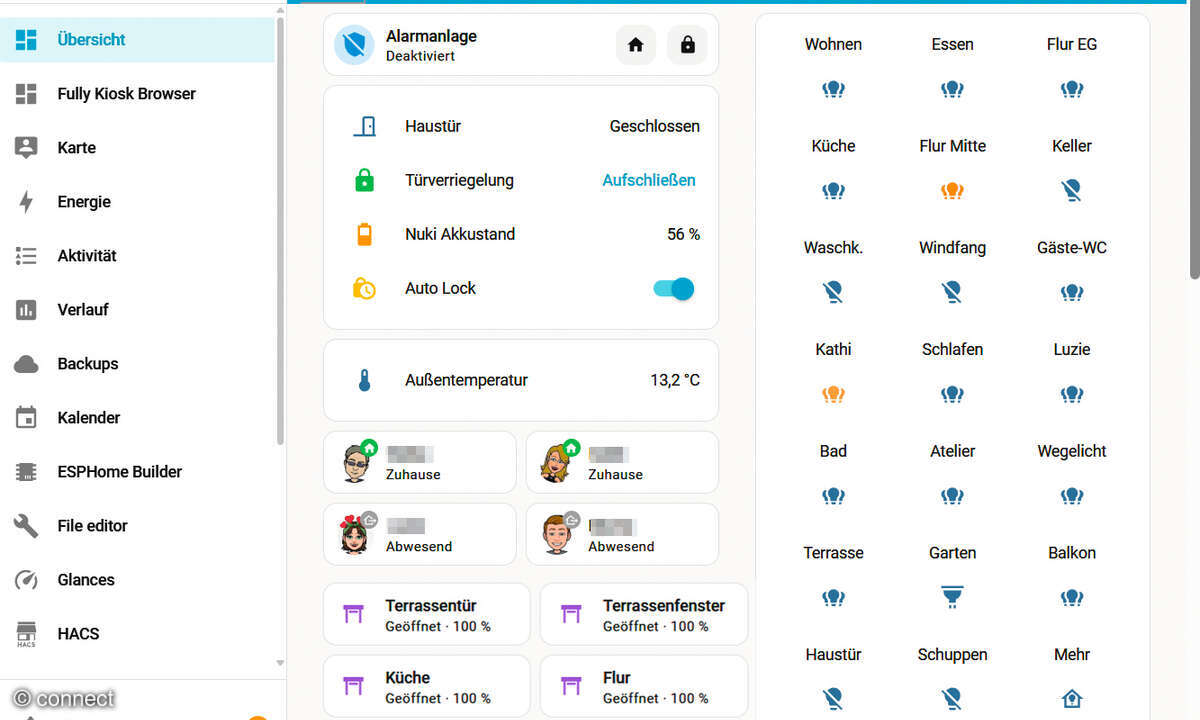Click the green Türverriegelung padlock icon

click(366, 181)
